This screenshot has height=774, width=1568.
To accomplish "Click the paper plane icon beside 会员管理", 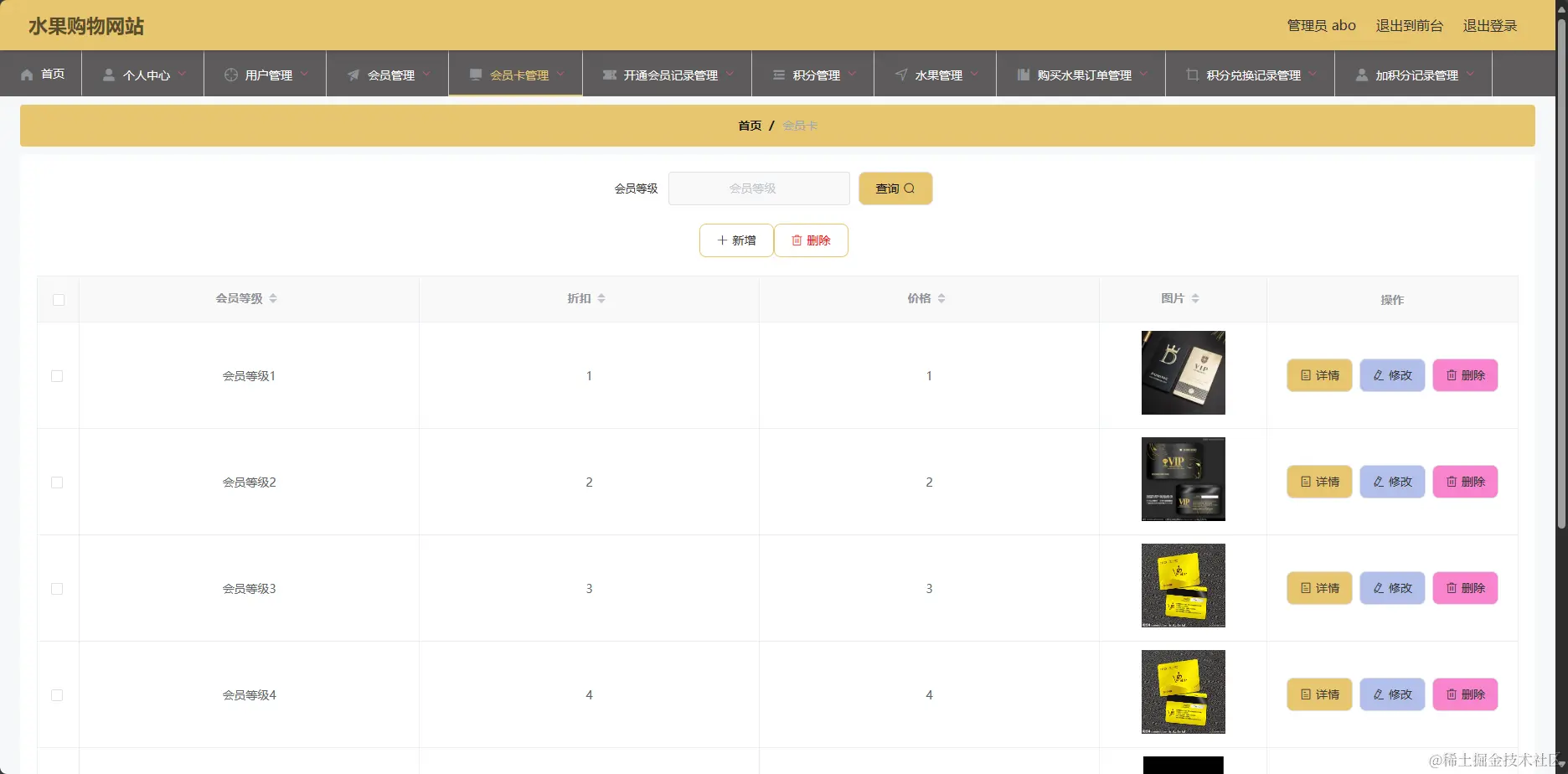I will coord(353,75).
